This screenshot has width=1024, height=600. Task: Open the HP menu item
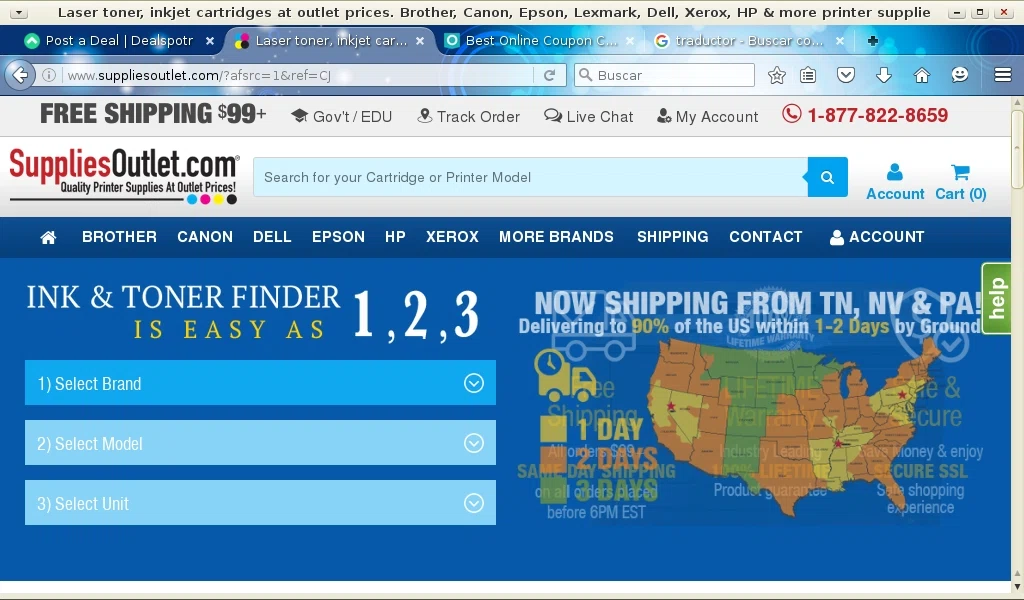click(395, 237)
